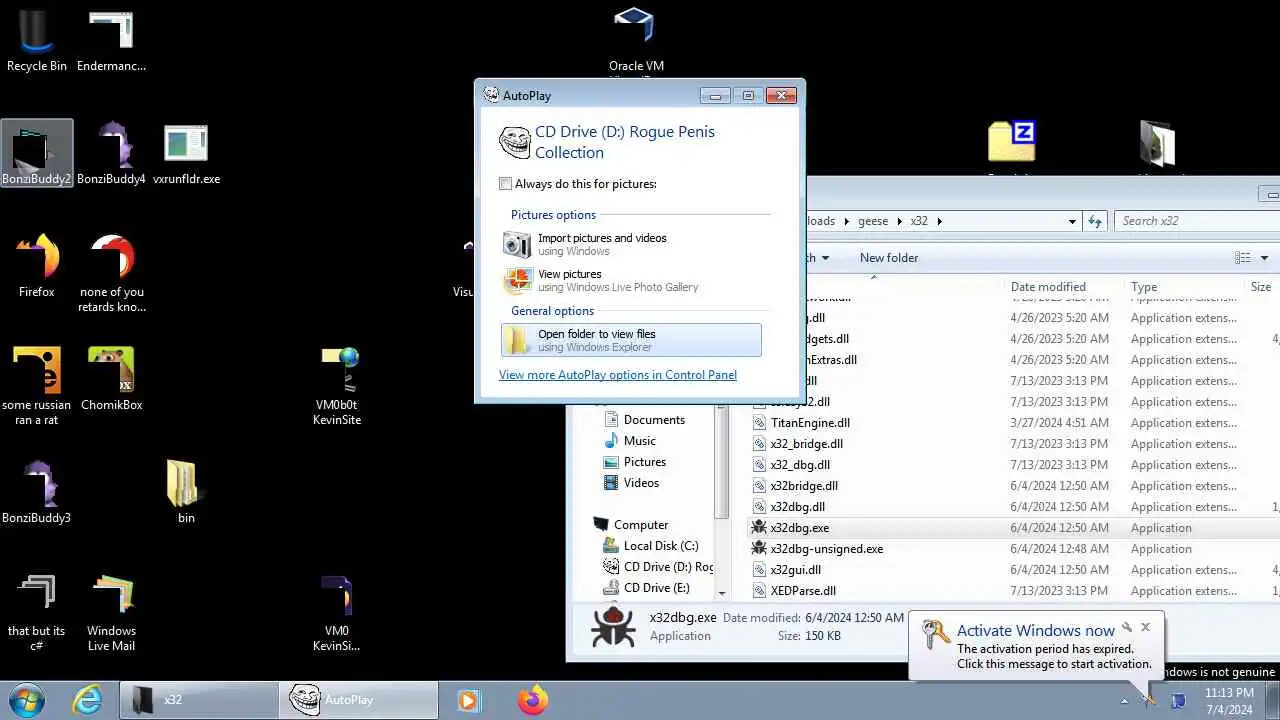Show hidden system tray icons
Screen dimensions: 1280x720
click(1123, 701)
